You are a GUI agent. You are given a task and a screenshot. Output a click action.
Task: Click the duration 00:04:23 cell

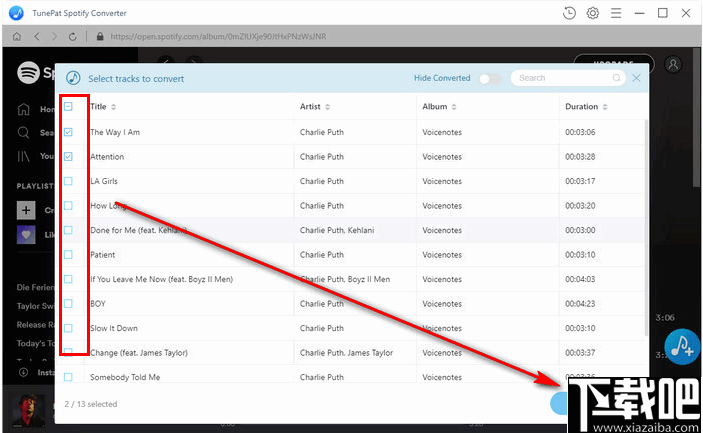[580, 304]
